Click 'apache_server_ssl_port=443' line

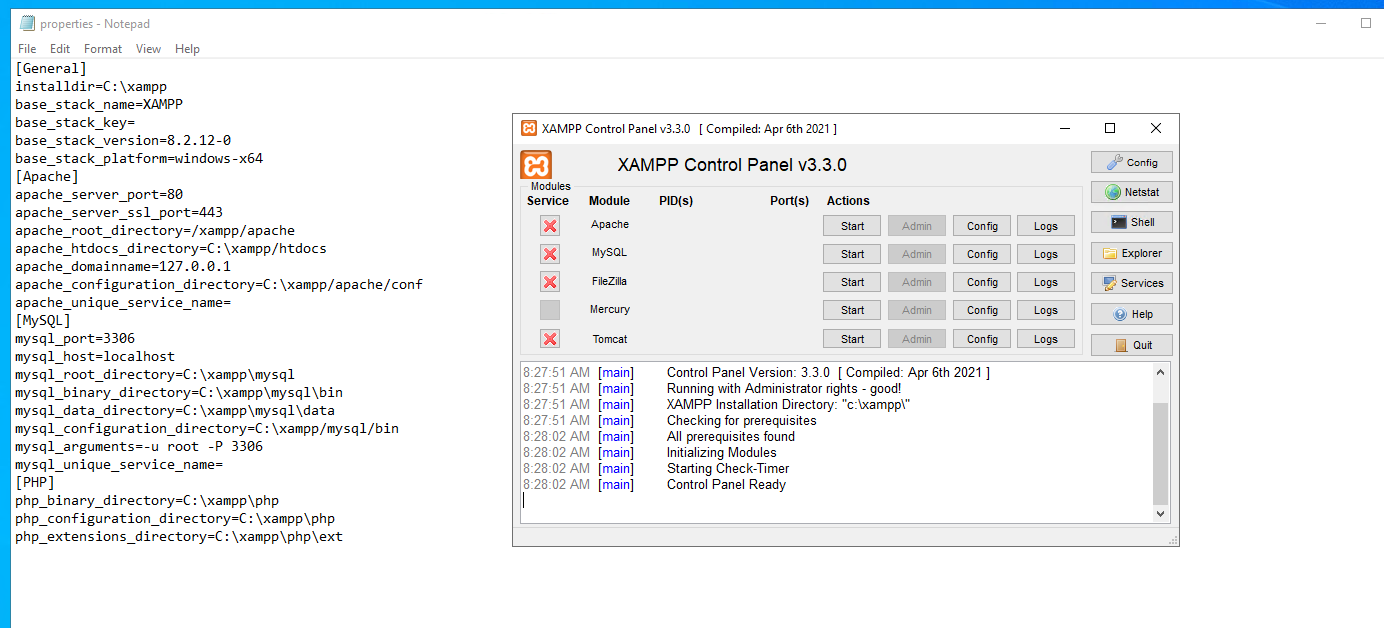[119, 213]
